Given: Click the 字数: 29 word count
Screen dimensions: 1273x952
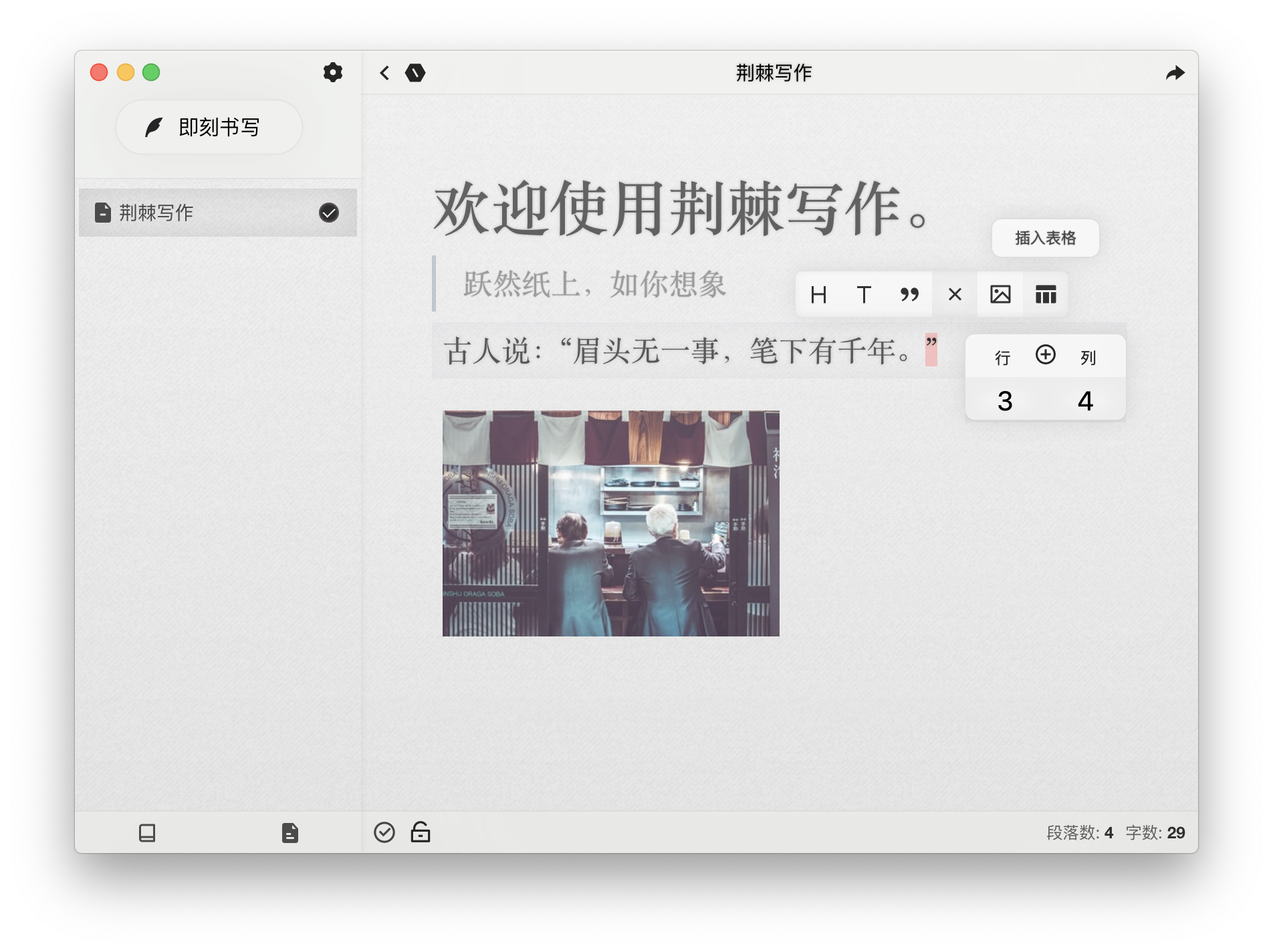Looking at the screenshot, I should (1155, 833).
